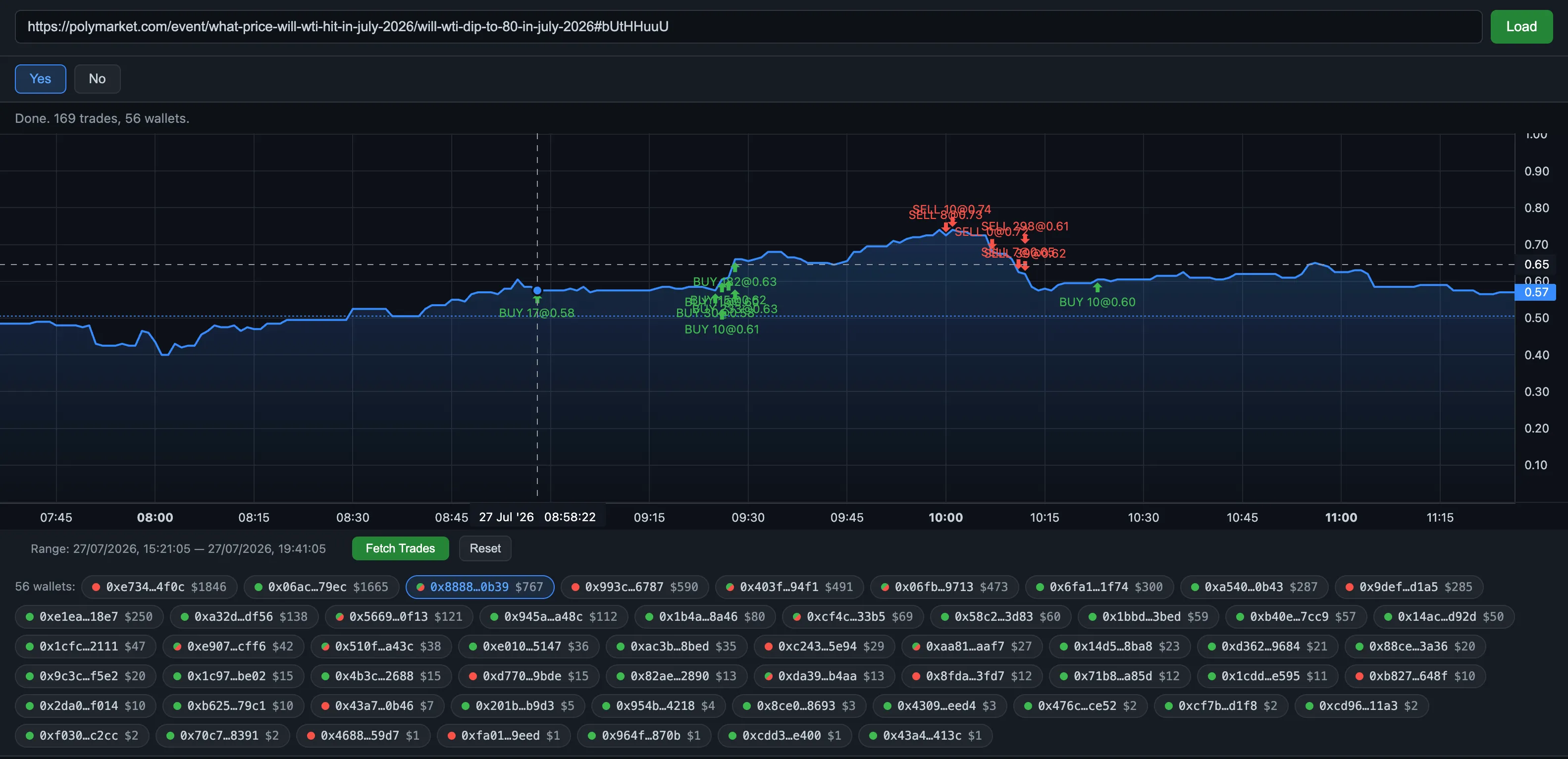
Task: Select wallet 0xd362…9684 $21 chip
Action: tap(1267, 647)
